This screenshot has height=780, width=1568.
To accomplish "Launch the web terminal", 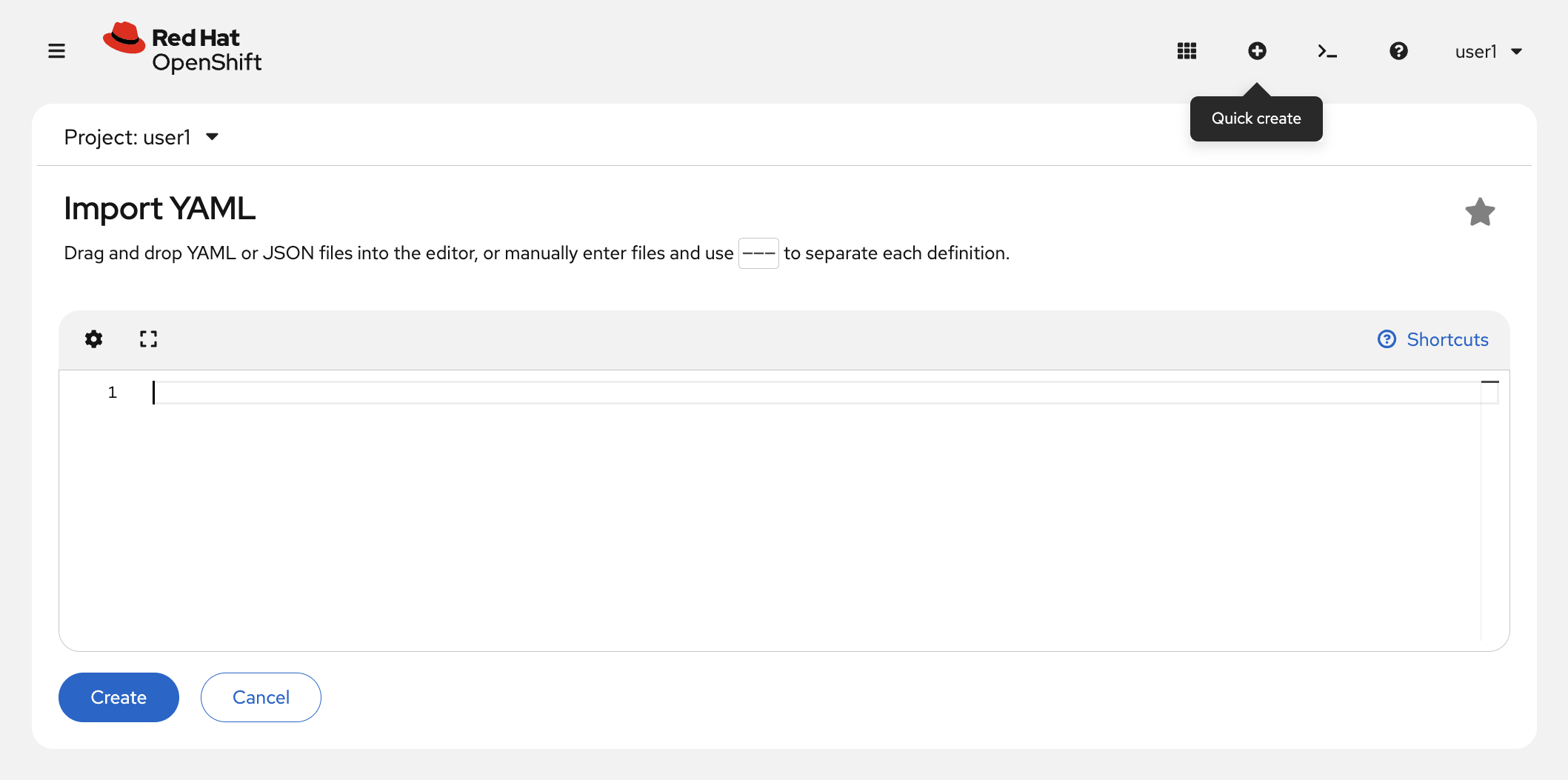I will tap(1327, 50).
